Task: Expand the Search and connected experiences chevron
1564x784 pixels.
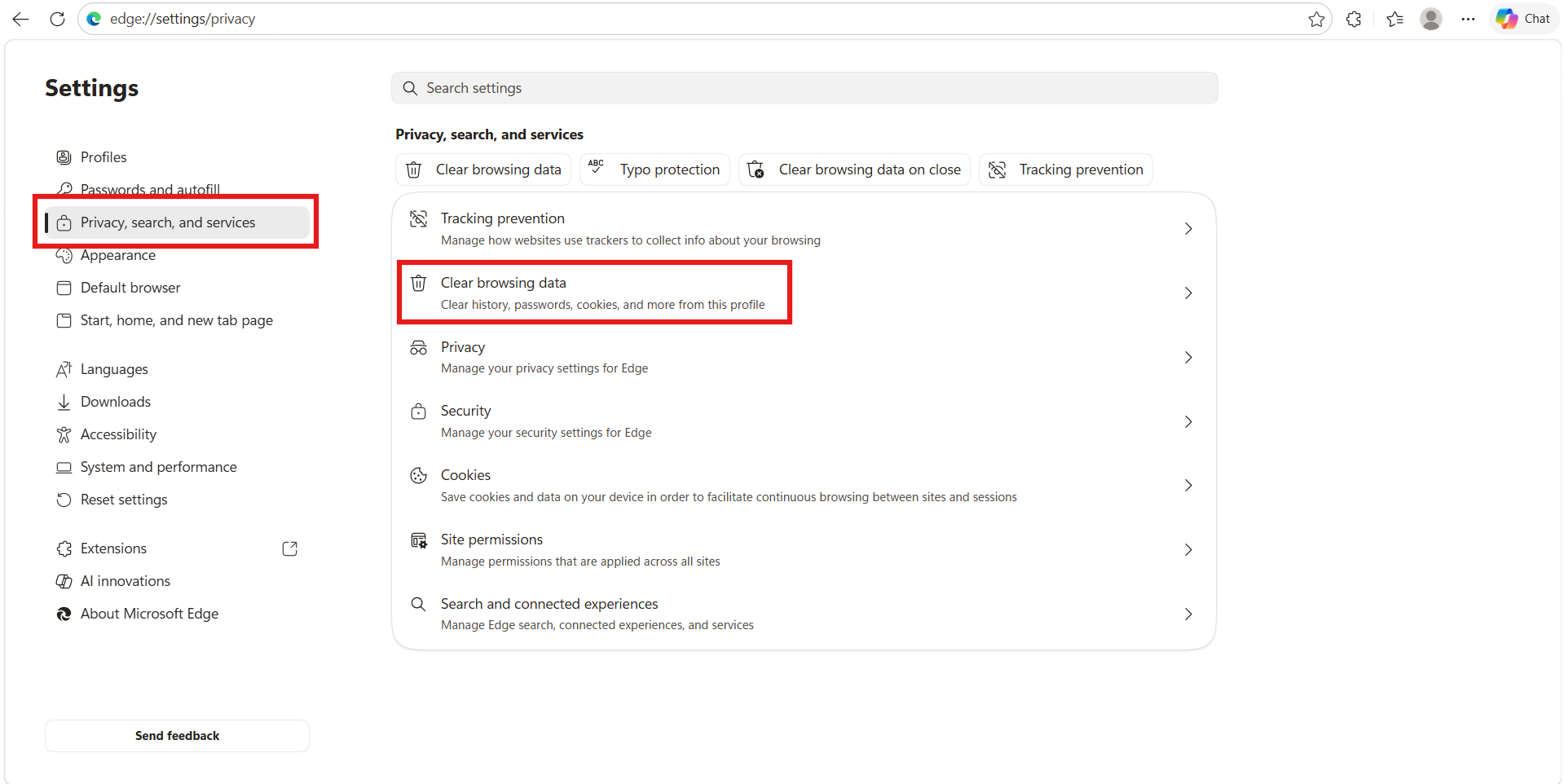Action: tap(1188, 614)
